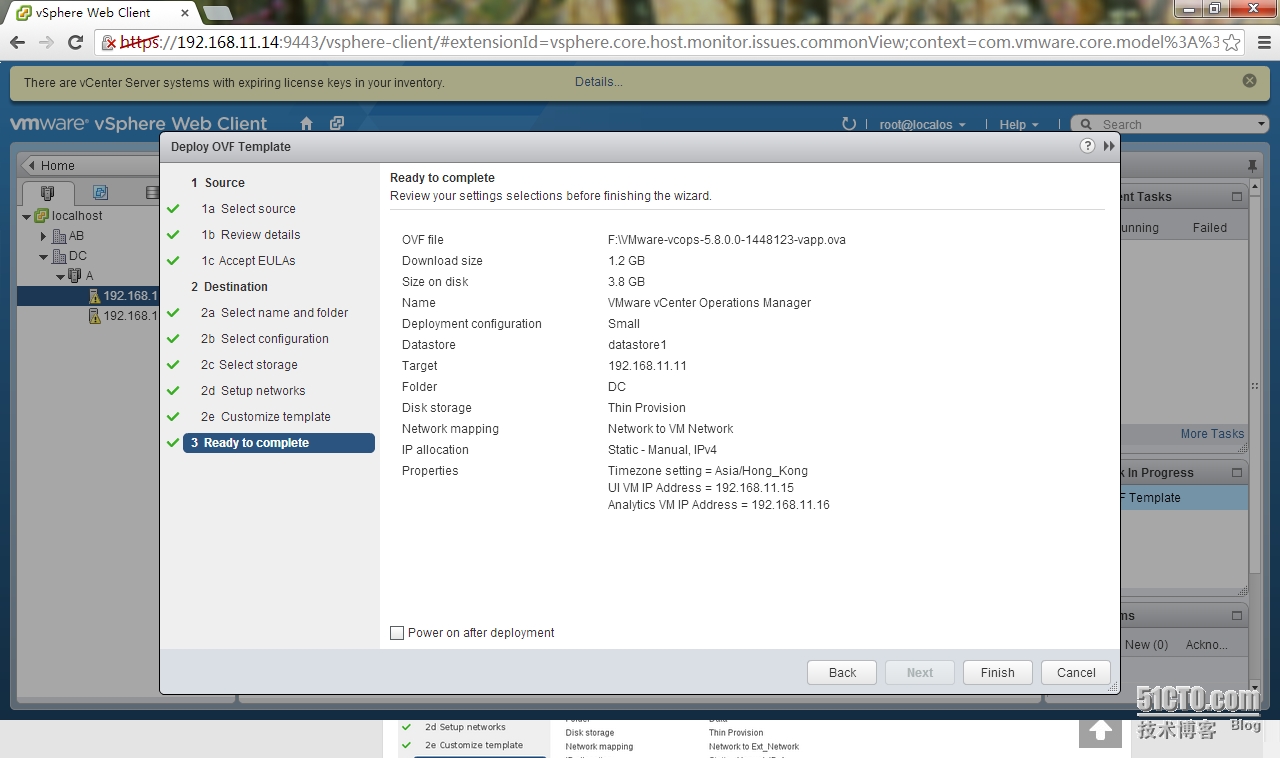Click Back button in wizard
This screenshot has width=1280, height=758.
click(x=842, y=673)
